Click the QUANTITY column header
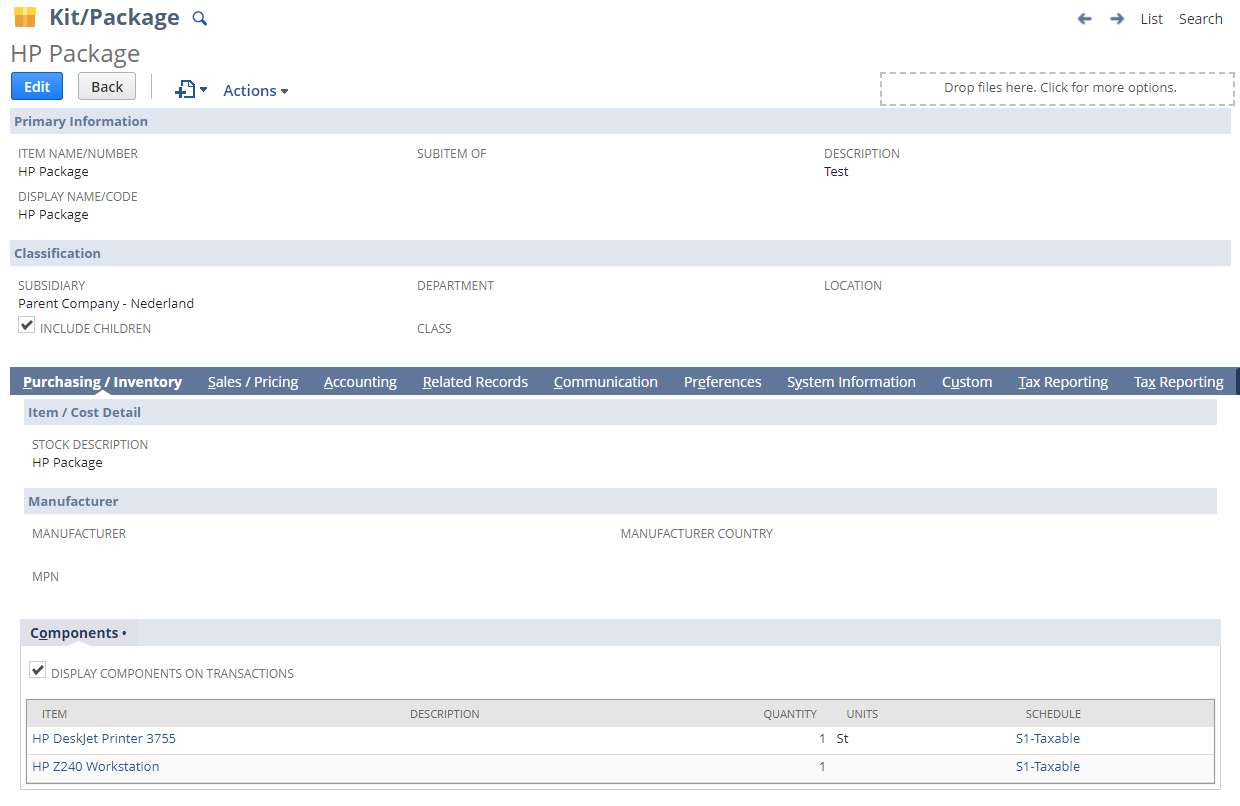Image resolution: width=1240 pixels, height=806 pixels. click(x=790, y=714)
